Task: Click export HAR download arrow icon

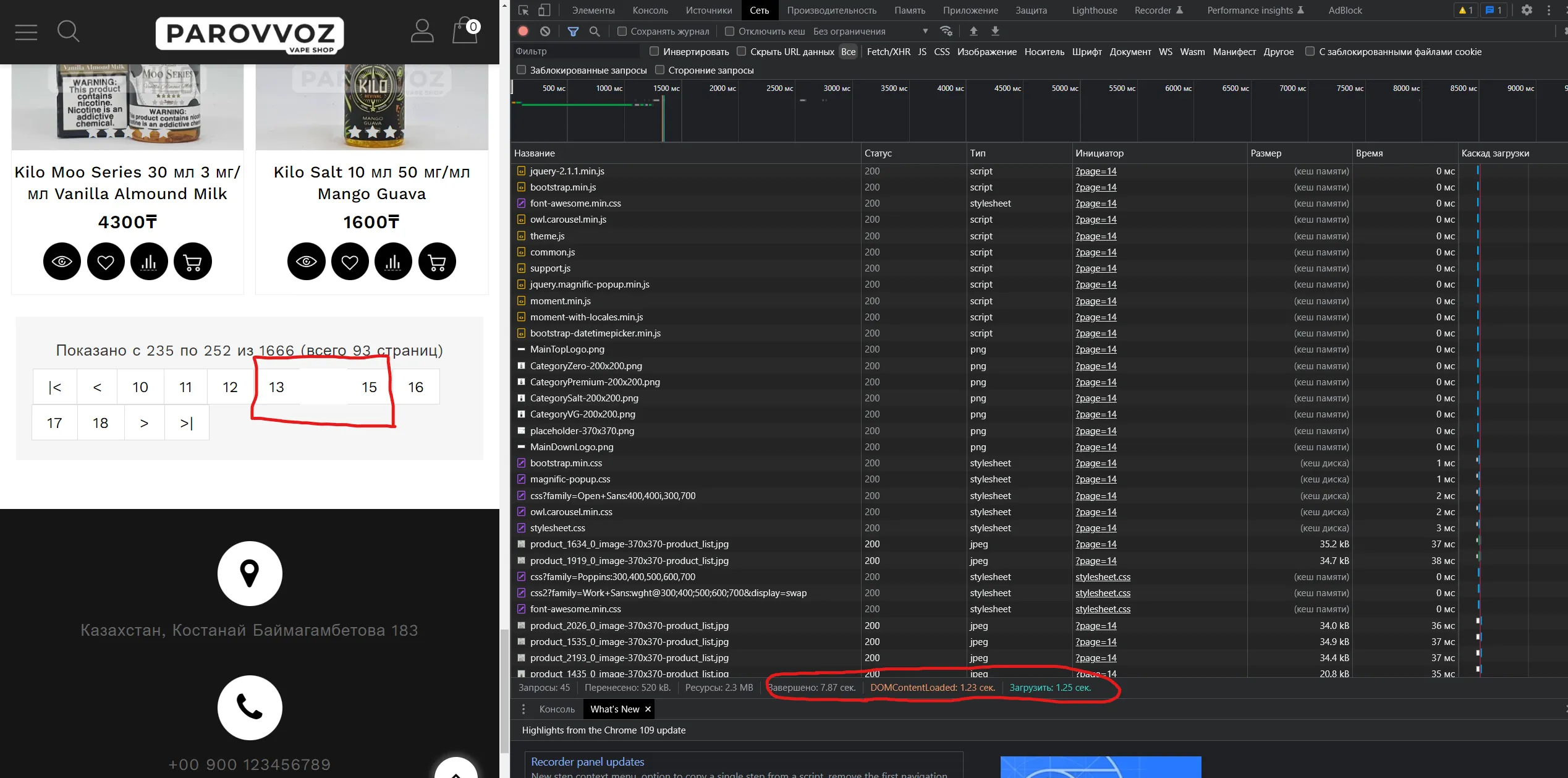Action: click(x=995, y=31)
